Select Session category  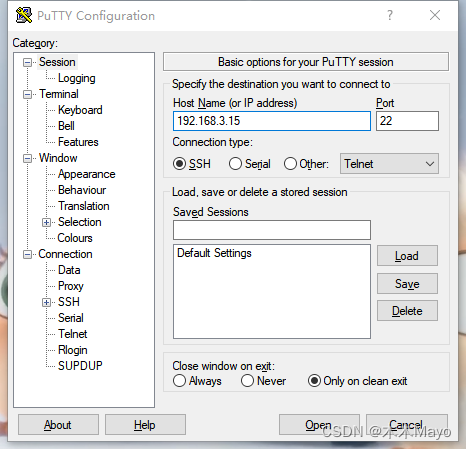point(57,62)
